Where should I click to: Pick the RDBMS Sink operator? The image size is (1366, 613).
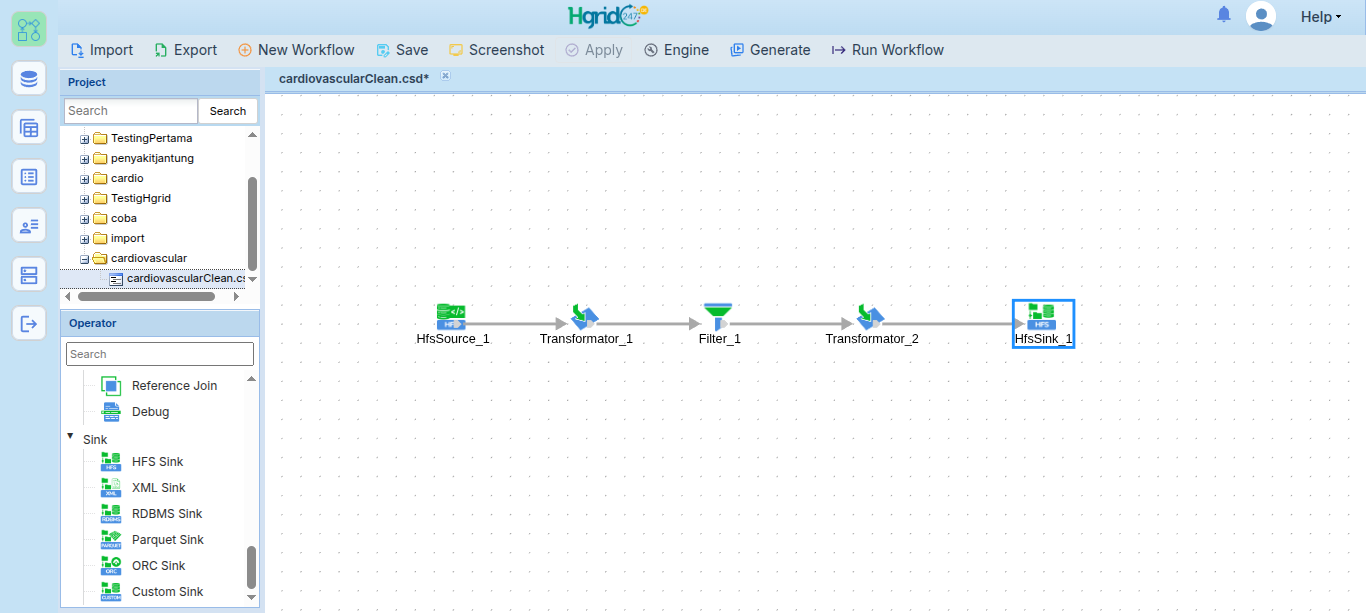pos(152,514)
